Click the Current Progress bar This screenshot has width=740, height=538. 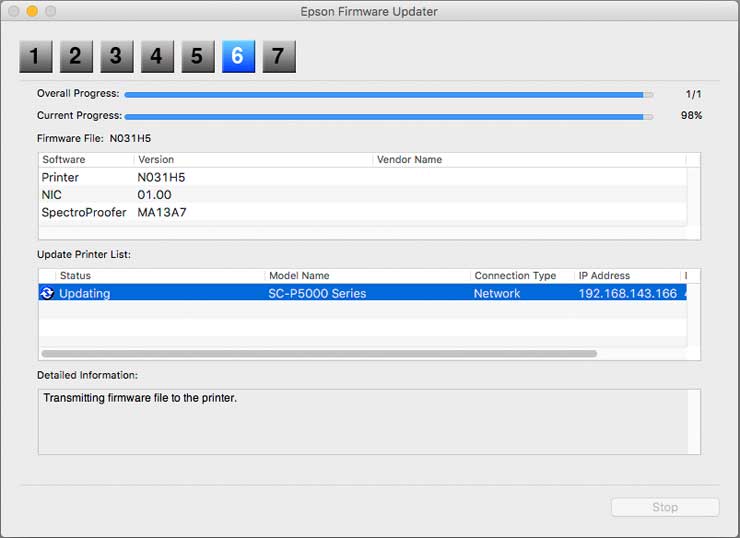pos(389,116)
